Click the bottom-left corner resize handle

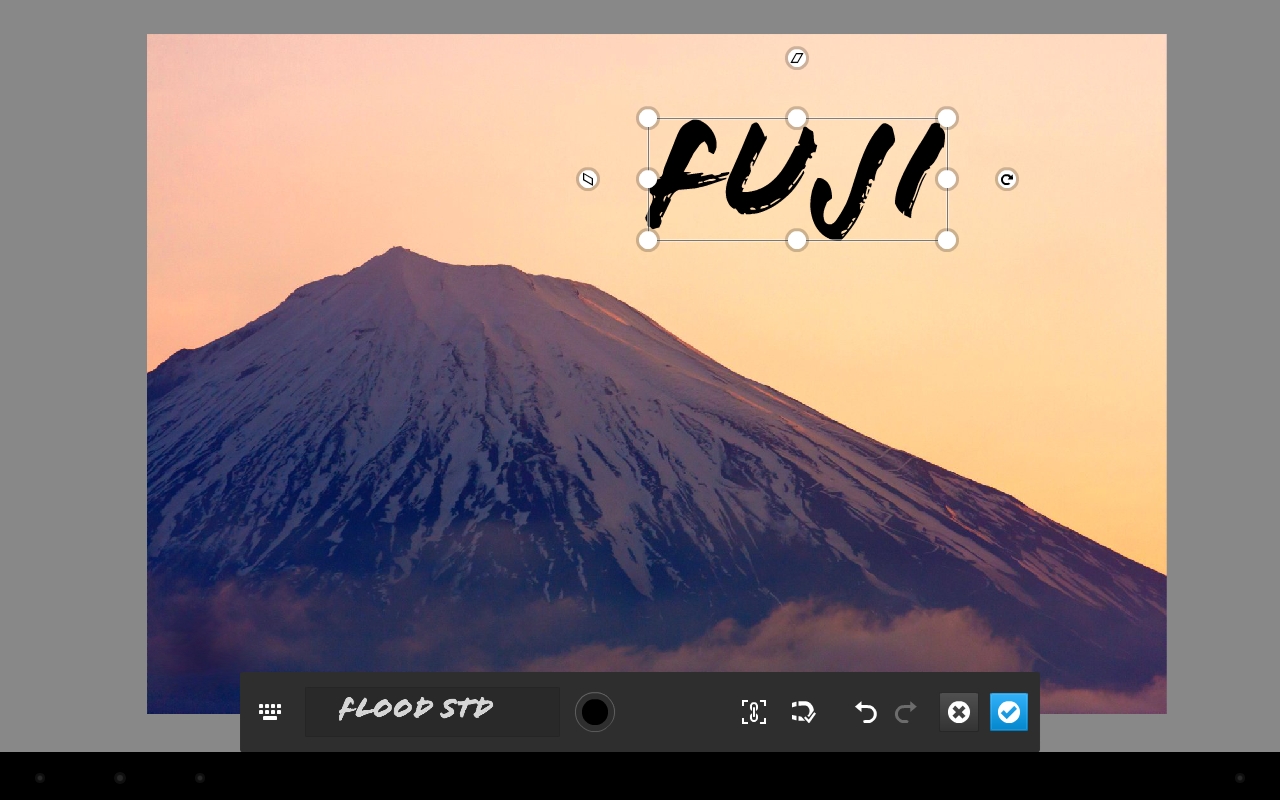tap(648, 240)
